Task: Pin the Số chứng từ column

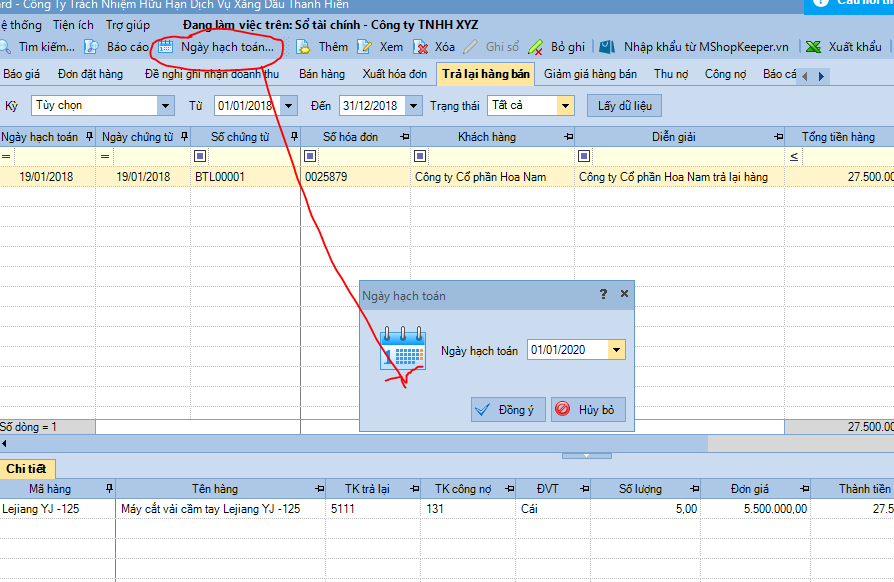Action: (x=294, y=137)
